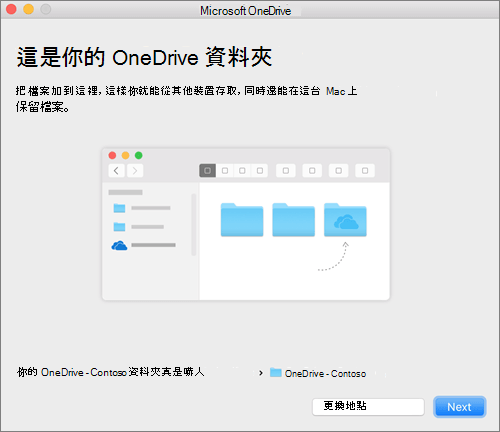Click the Finder illustration thumbnail
This screenshot has height=432, width=500.
tap(246, 224)
